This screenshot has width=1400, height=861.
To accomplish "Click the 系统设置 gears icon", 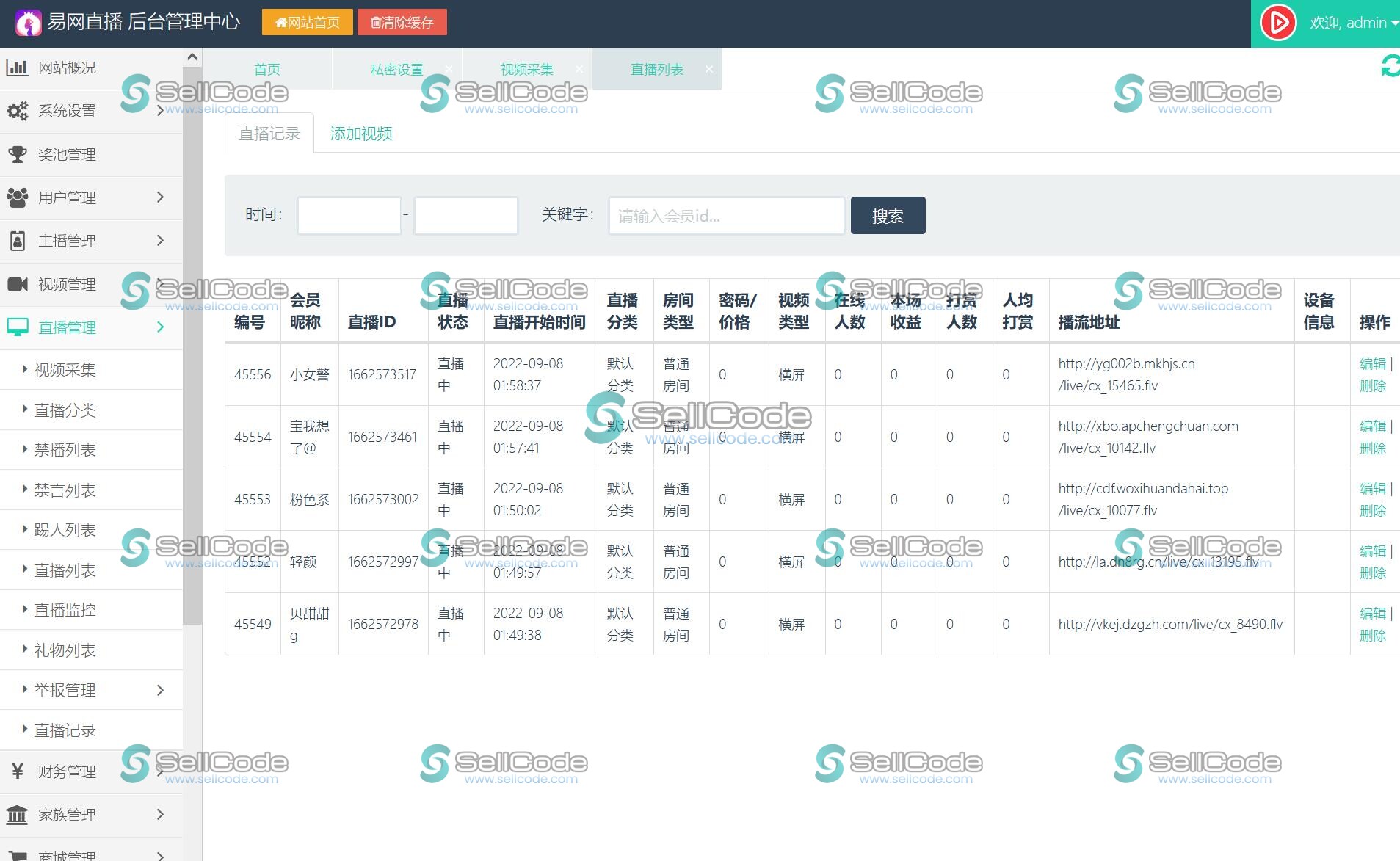I will click(17, 111).
